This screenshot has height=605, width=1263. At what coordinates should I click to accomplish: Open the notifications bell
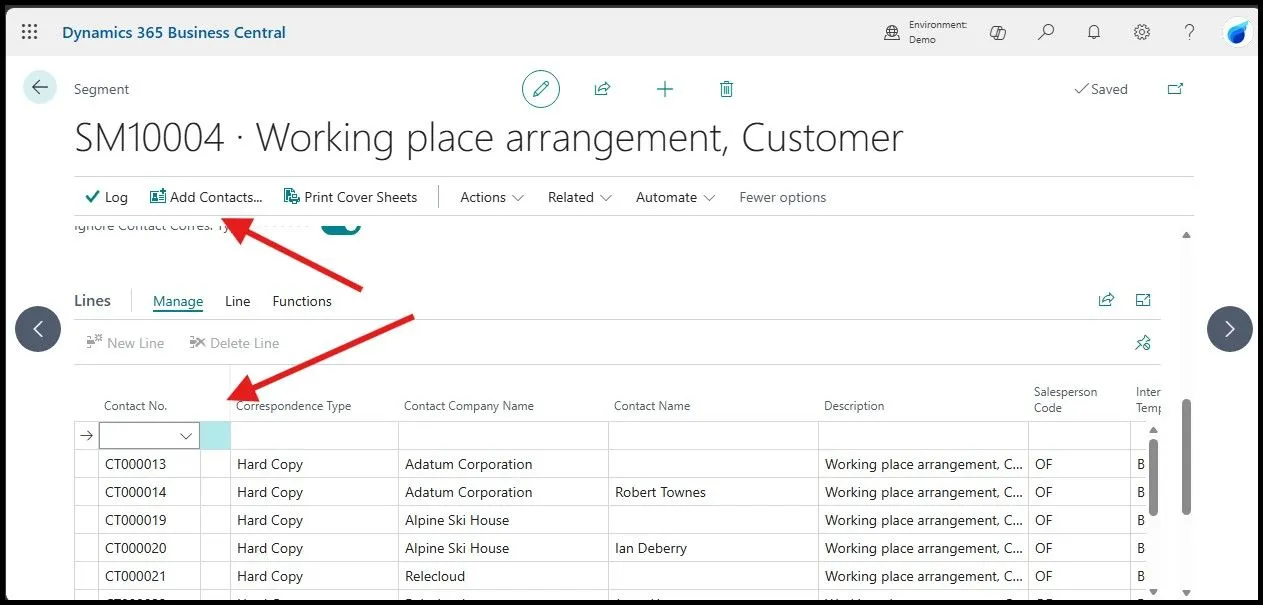(x=1094, y=32)
